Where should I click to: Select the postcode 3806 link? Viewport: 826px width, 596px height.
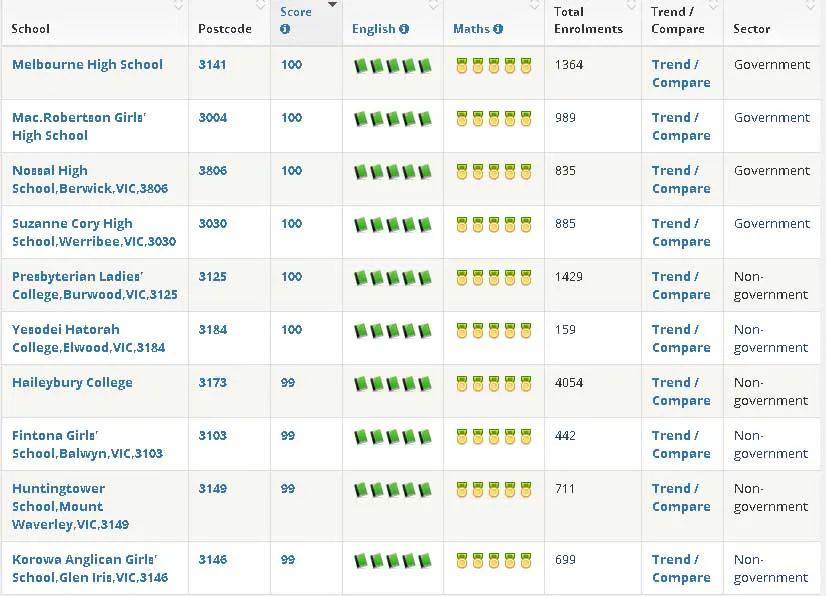213,170
